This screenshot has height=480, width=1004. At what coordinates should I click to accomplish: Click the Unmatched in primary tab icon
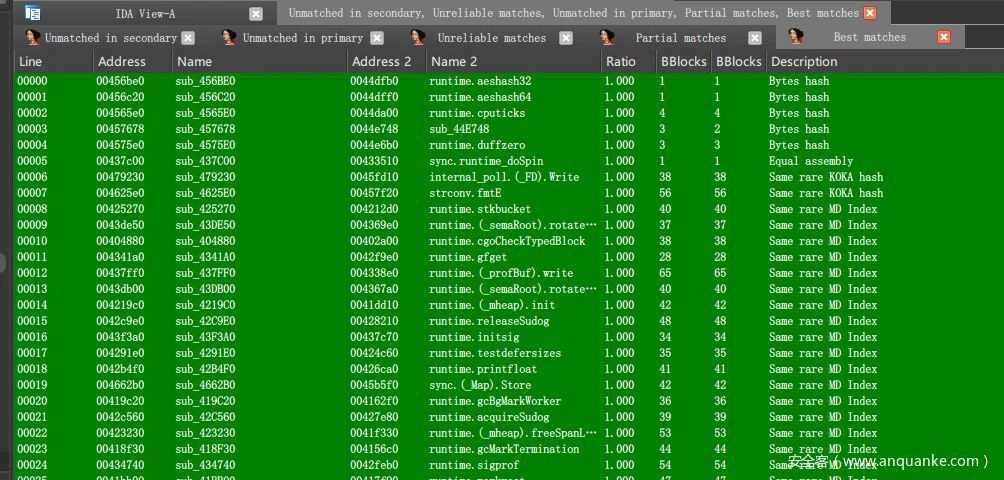229,37
